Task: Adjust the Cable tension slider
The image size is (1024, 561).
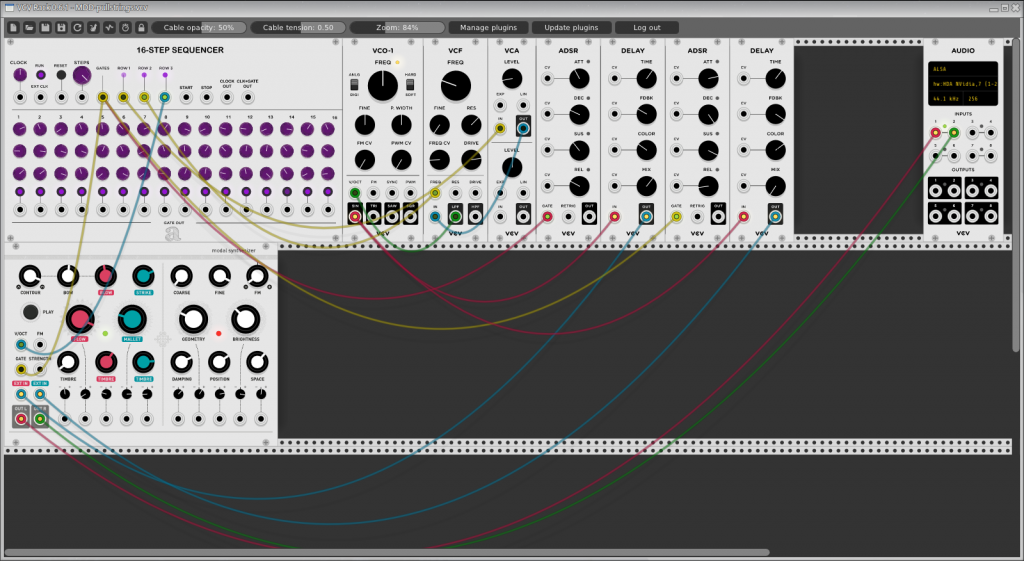Action: pyautogui.click(x=298, y=27)
